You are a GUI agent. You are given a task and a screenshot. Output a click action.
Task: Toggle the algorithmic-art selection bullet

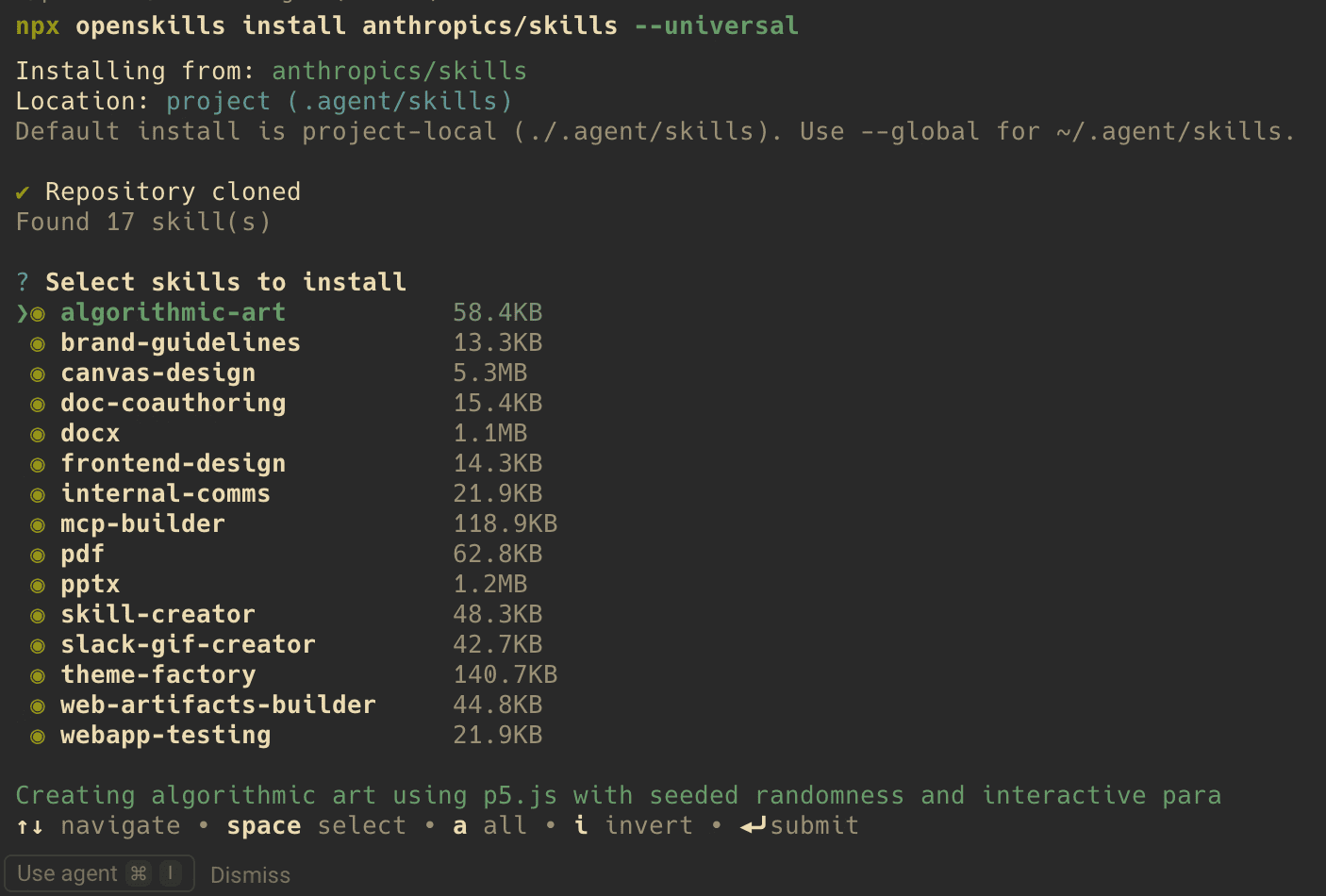pos(38,313)
